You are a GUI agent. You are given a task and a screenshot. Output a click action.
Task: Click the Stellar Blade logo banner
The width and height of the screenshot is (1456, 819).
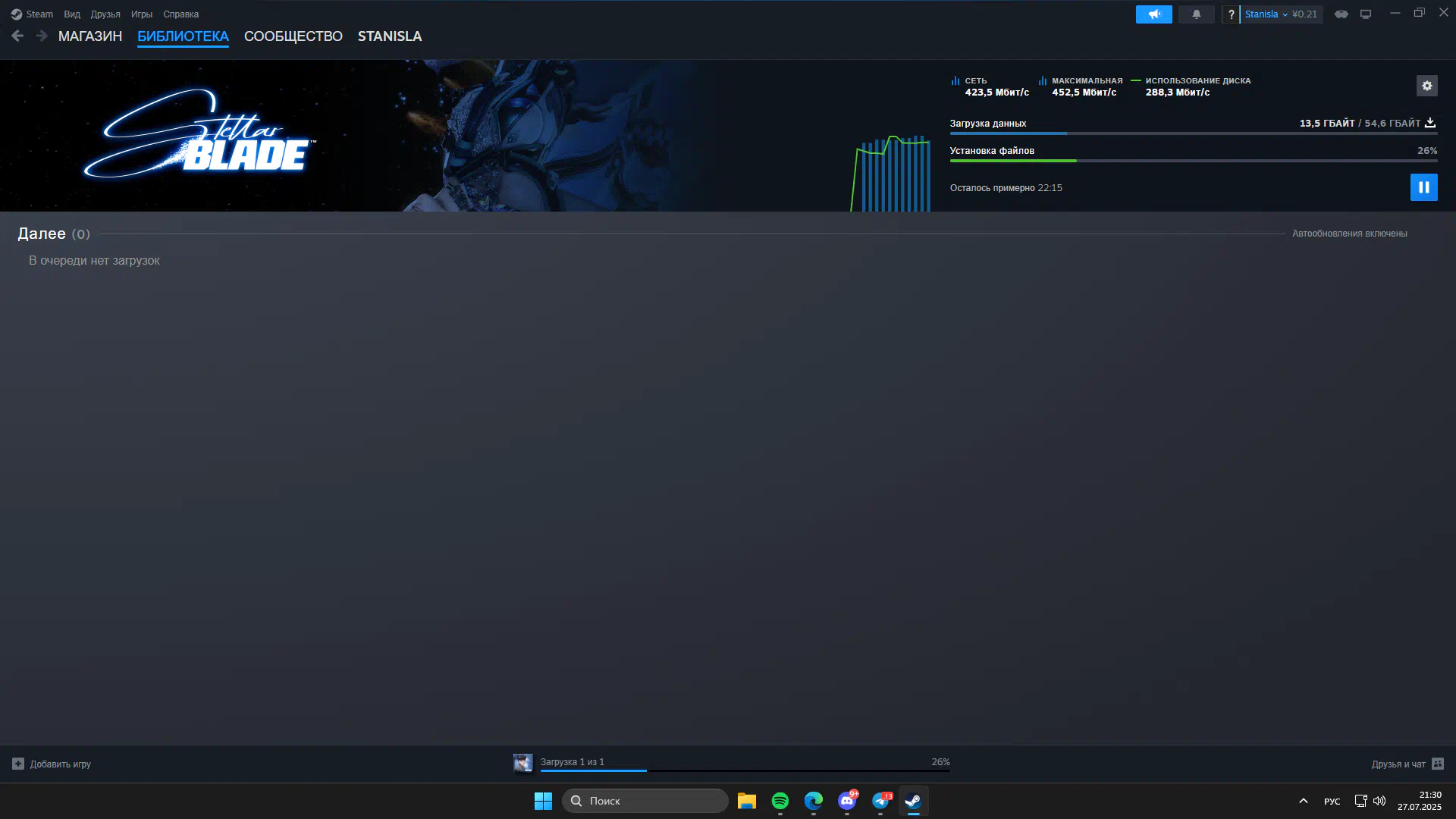[x=199, y=135]
